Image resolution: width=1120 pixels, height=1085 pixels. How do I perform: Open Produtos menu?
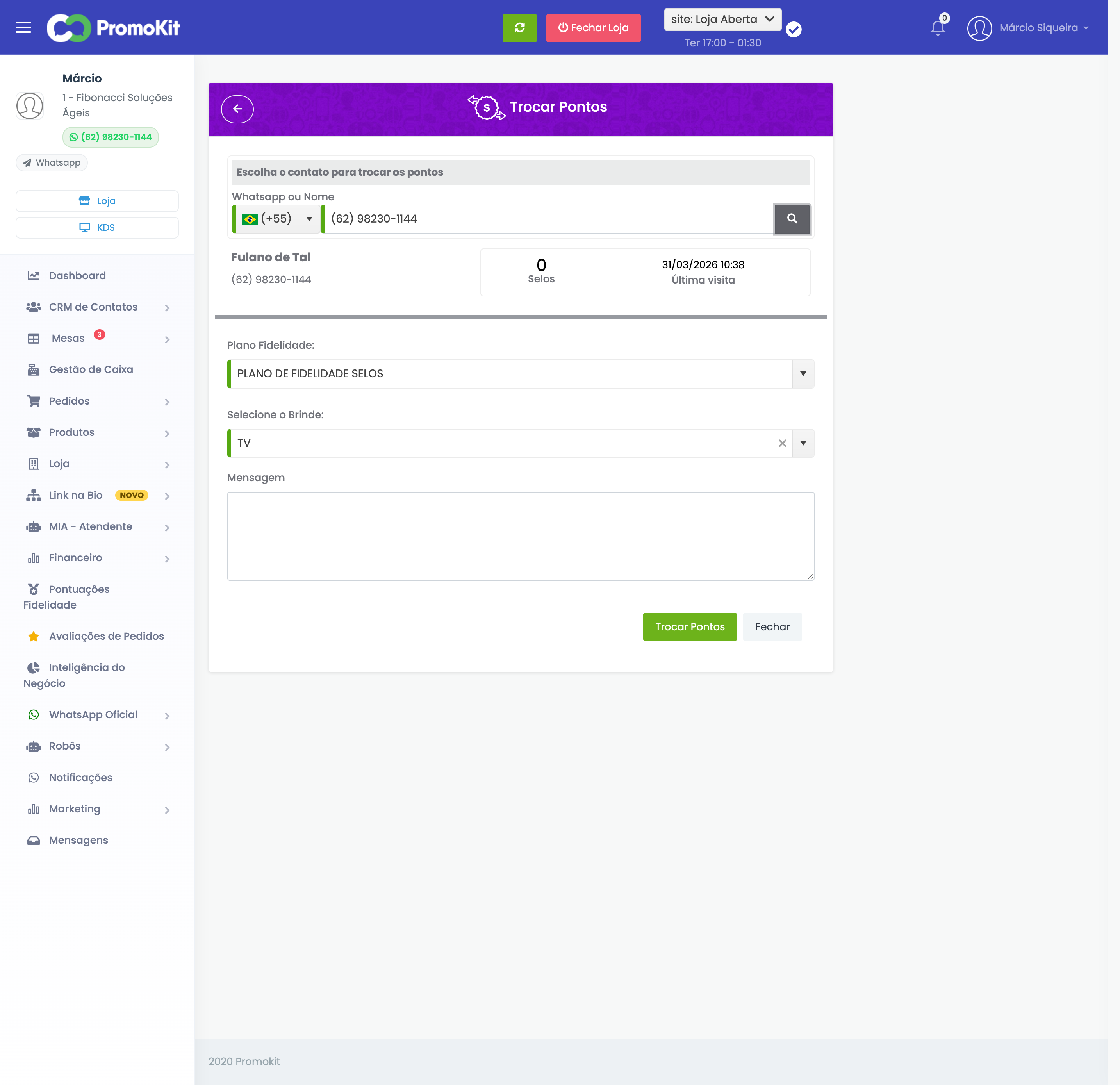[71, 433]
